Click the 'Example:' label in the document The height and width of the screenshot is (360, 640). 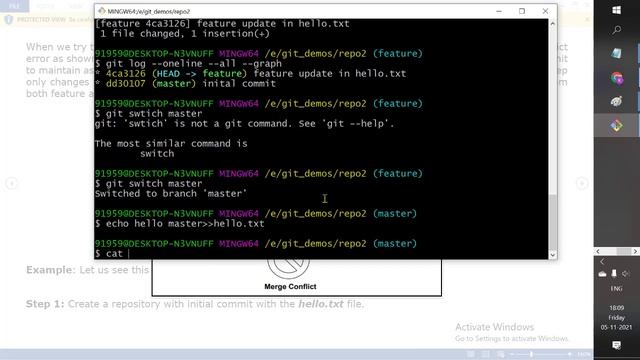pos(51,270)
